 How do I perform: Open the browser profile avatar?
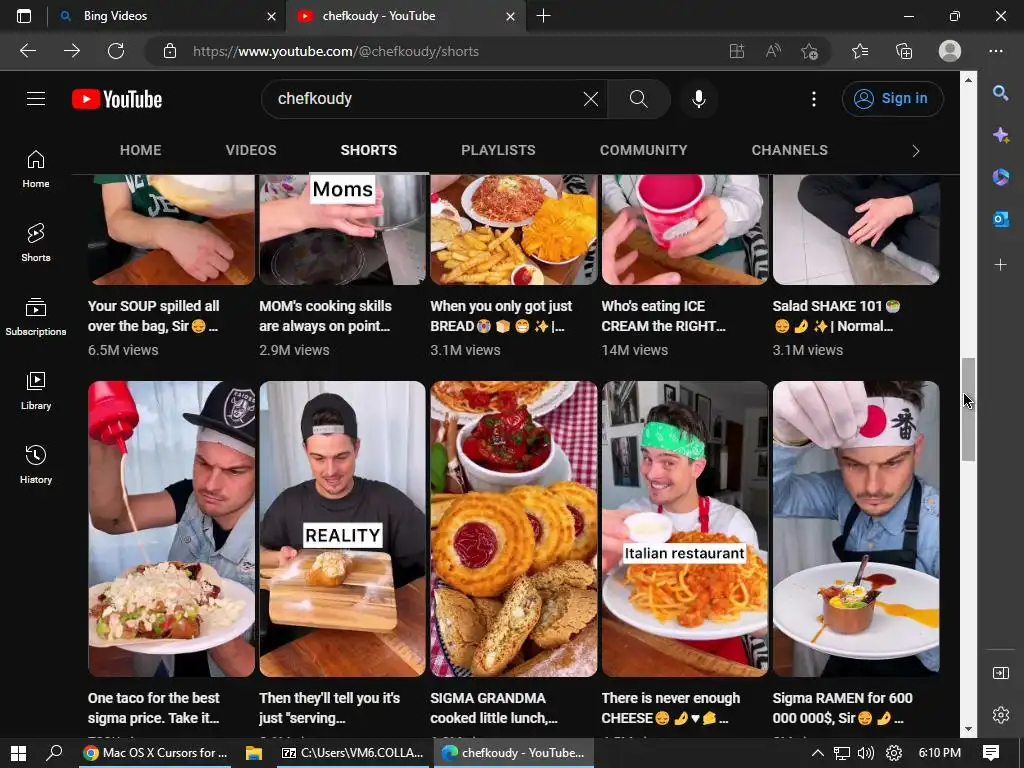(x=950, y=51)
